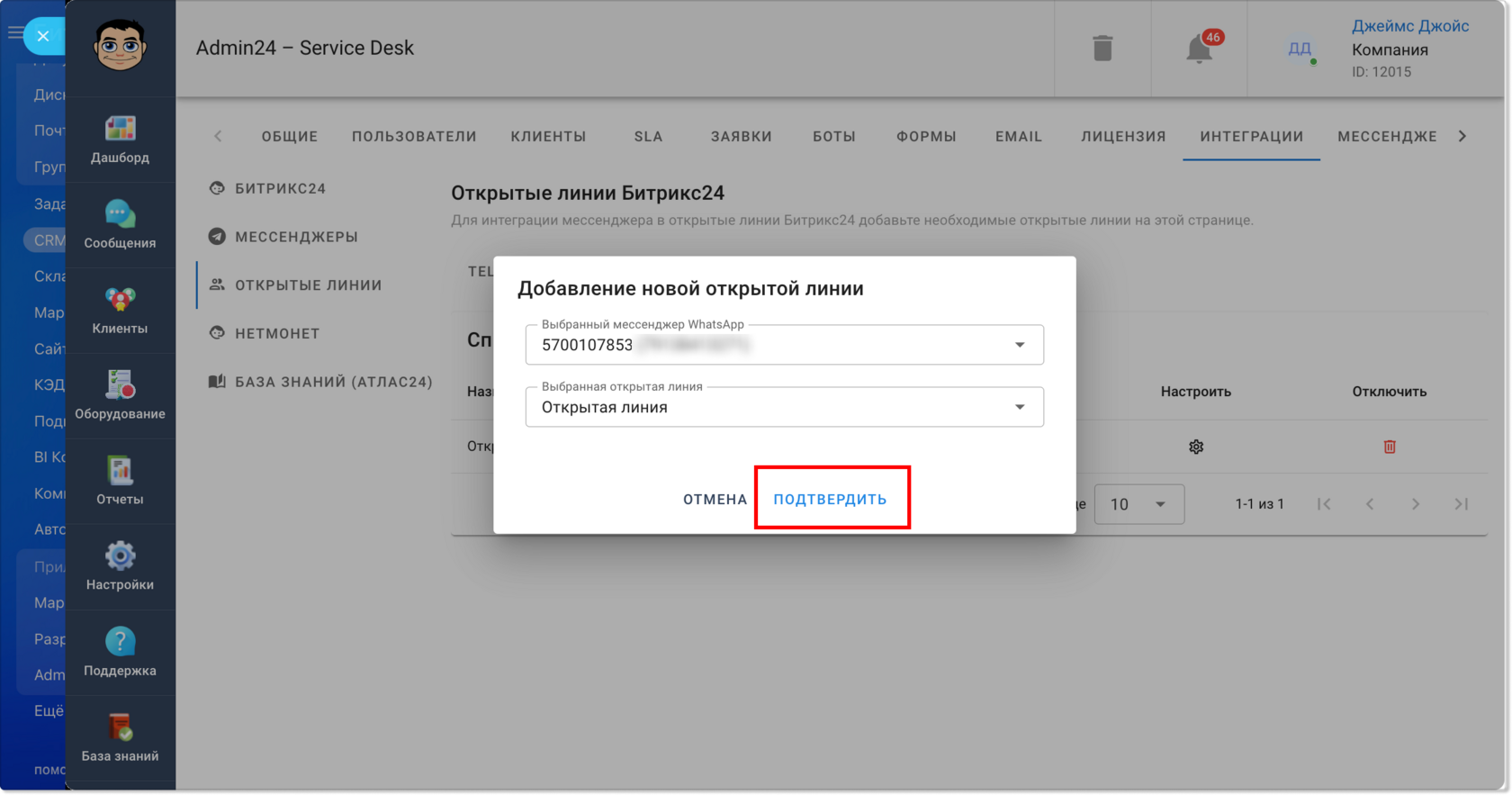The image size is (1512, 795).
Task: Click the gear icon under Настроить
Action: [x=1196, y=447]
